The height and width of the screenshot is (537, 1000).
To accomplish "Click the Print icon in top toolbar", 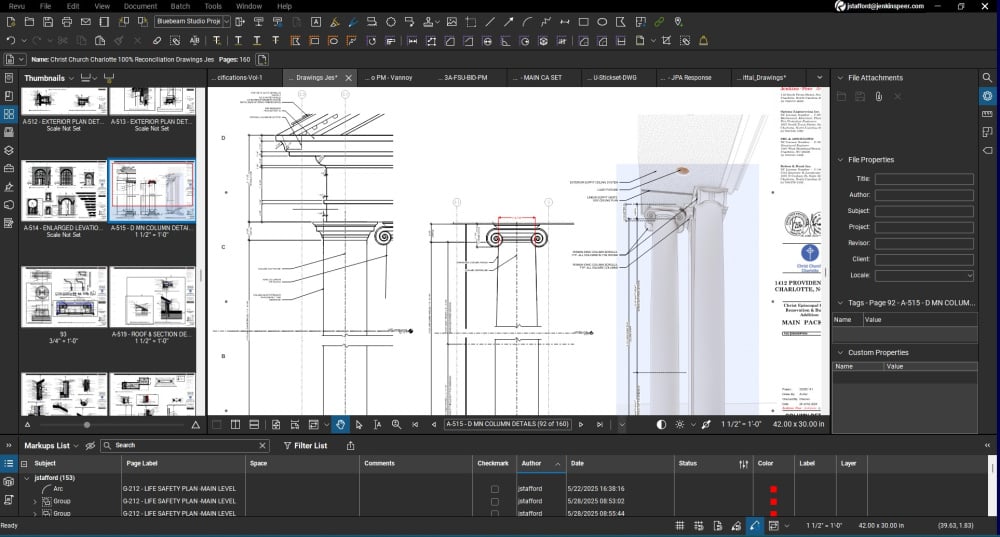I will 67,22.
